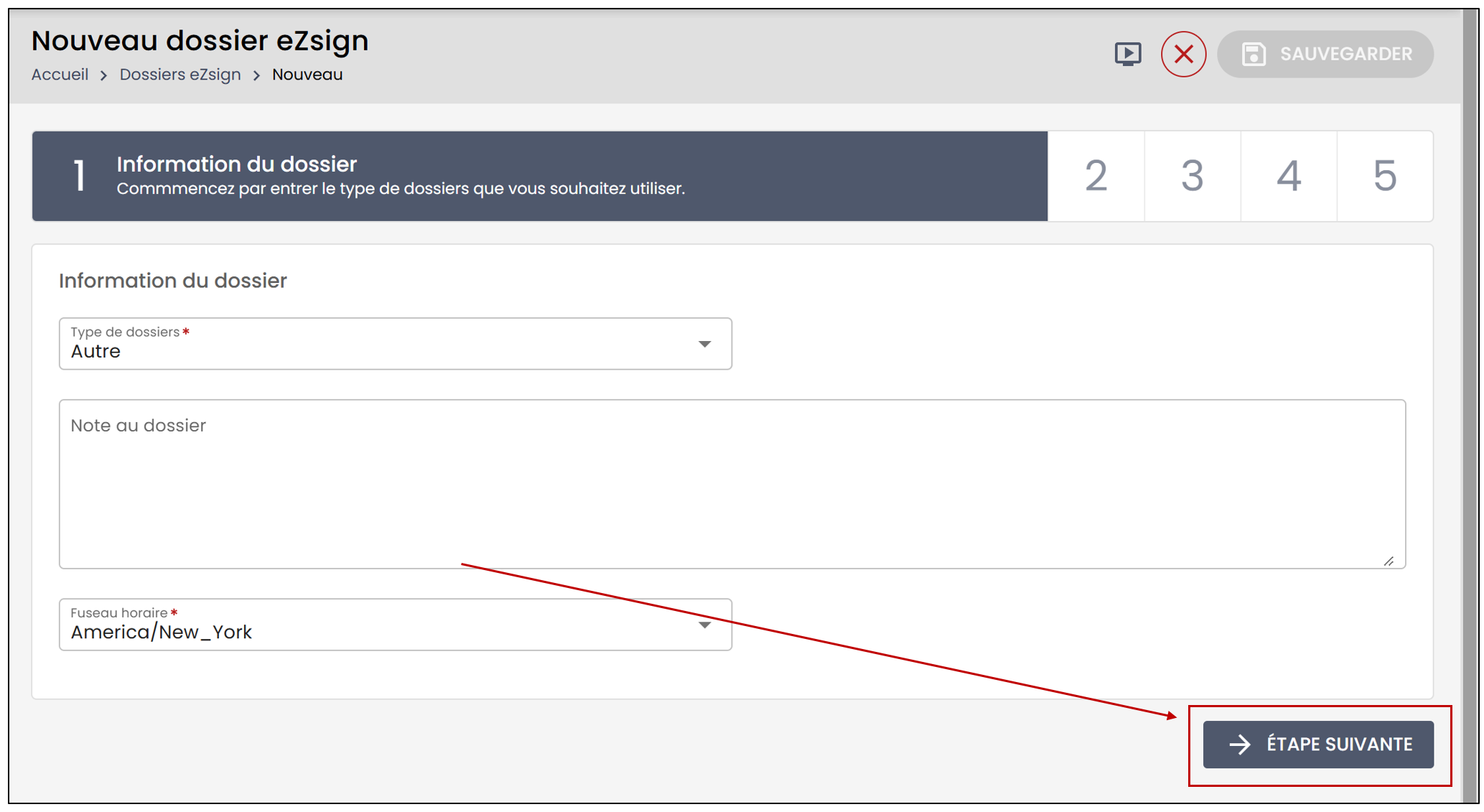
Task: Open Dossiers eZsign breadcrumb link
Action: pyautogui.click(x=180, y=75)
